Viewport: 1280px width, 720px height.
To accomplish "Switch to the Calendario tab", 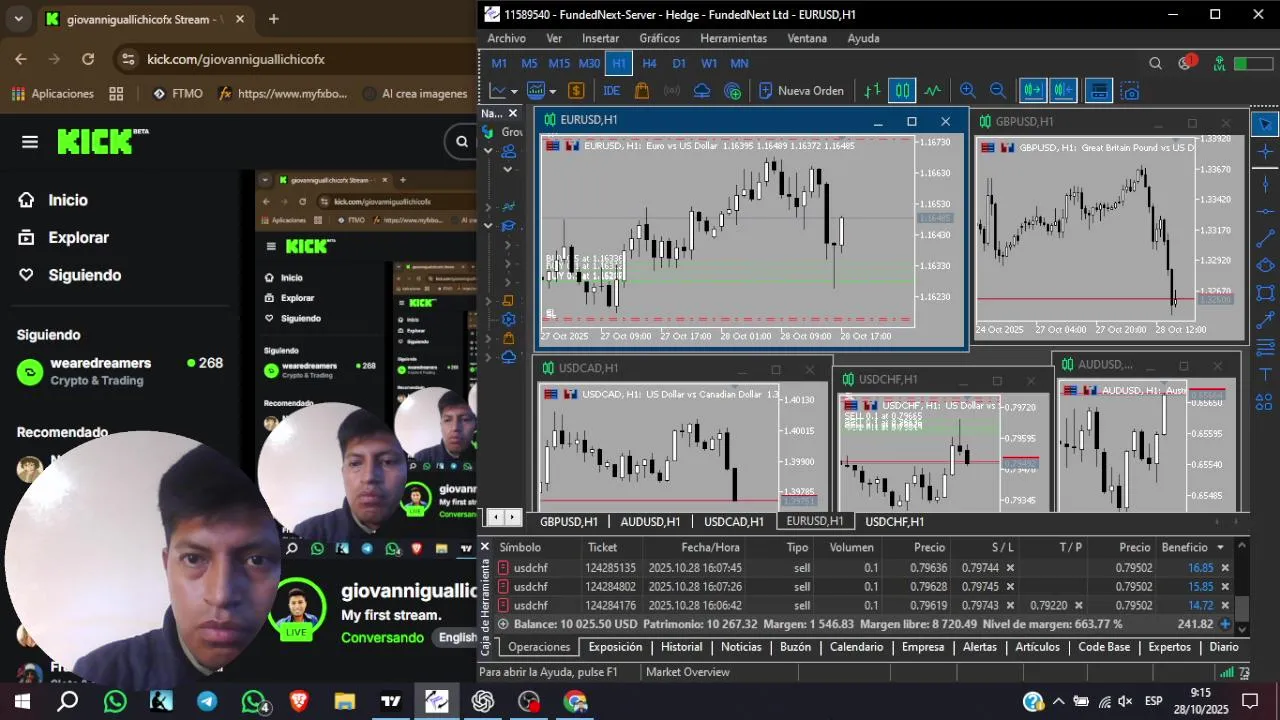I will coord(856,647).
